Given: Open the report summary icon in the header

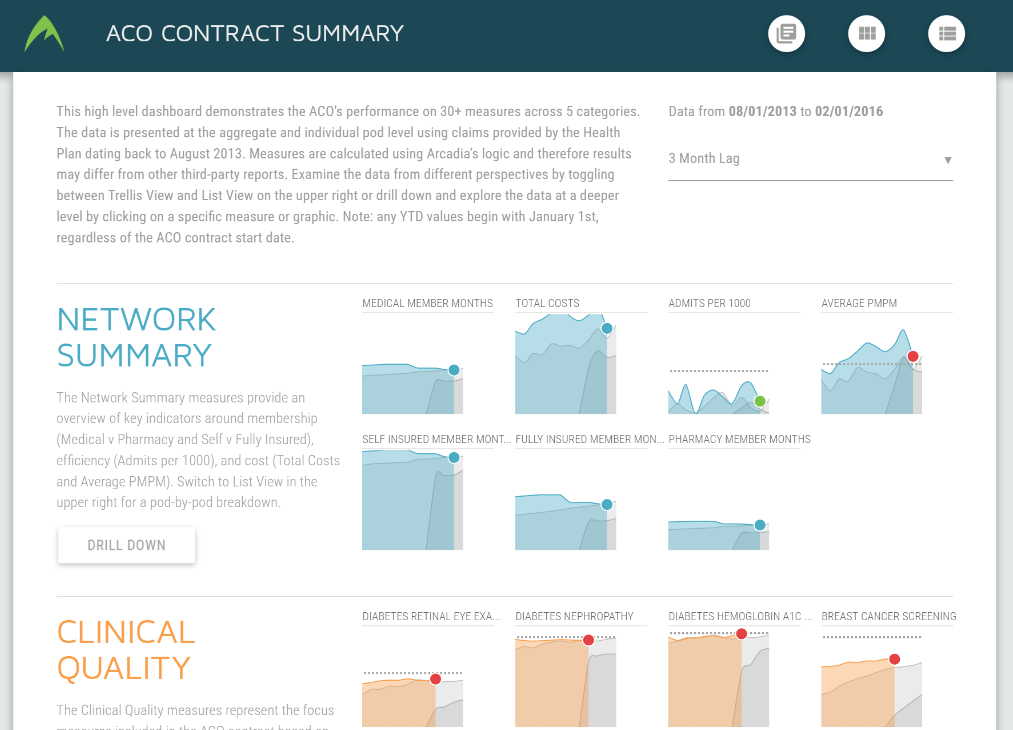Looking at the screenshot, I should [x=786, y=33].
